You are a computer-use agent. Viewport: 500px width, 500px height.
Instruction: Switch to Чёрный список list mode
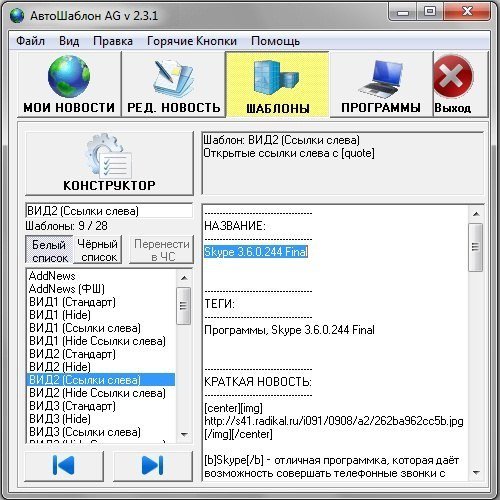click(x=98, y=250)
